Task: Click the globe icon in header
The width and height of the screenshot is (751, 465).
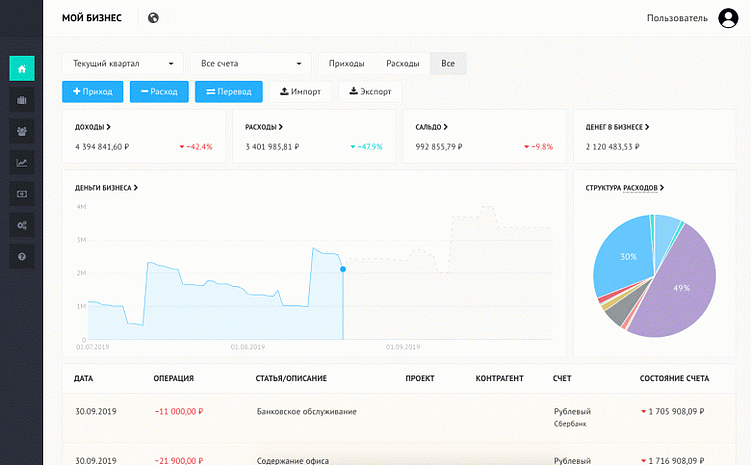Action: point(153,18)
